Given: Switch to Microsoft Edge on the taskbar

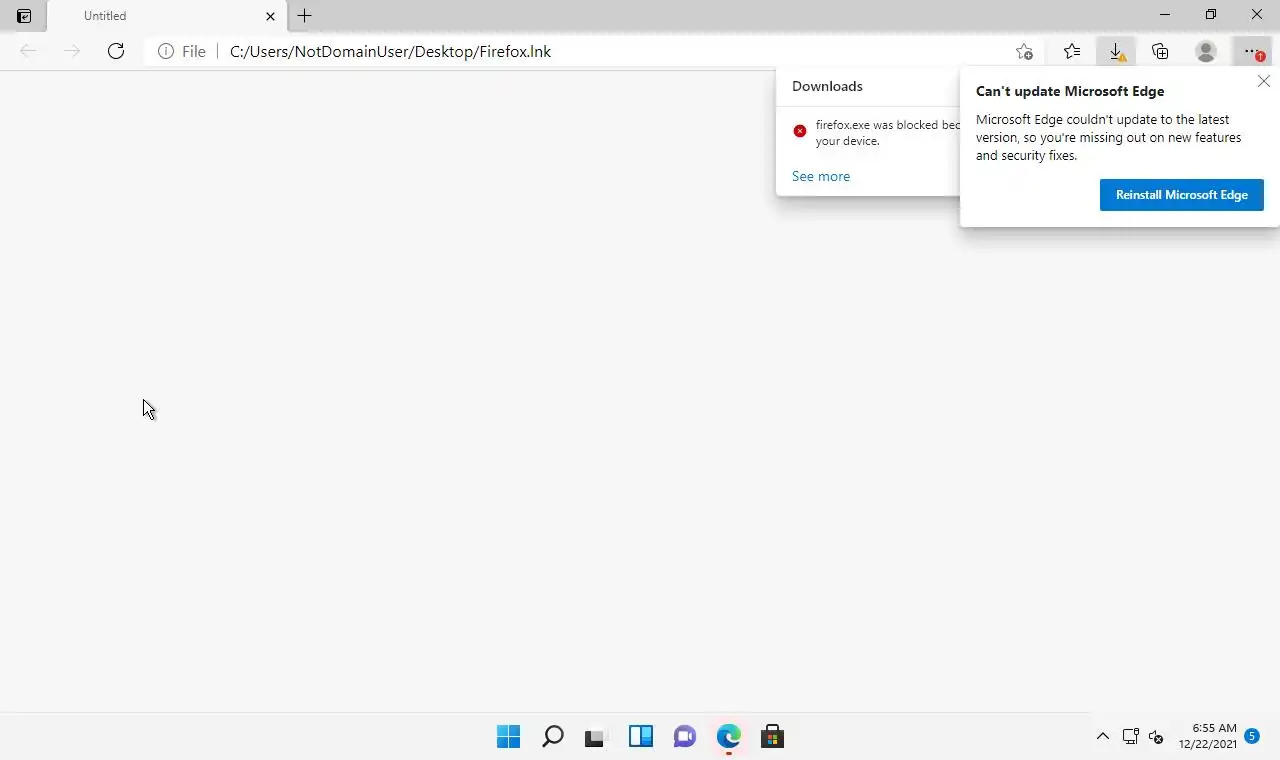Looking at the screenshot, I should pyautogui.click(x=728, y=737).
